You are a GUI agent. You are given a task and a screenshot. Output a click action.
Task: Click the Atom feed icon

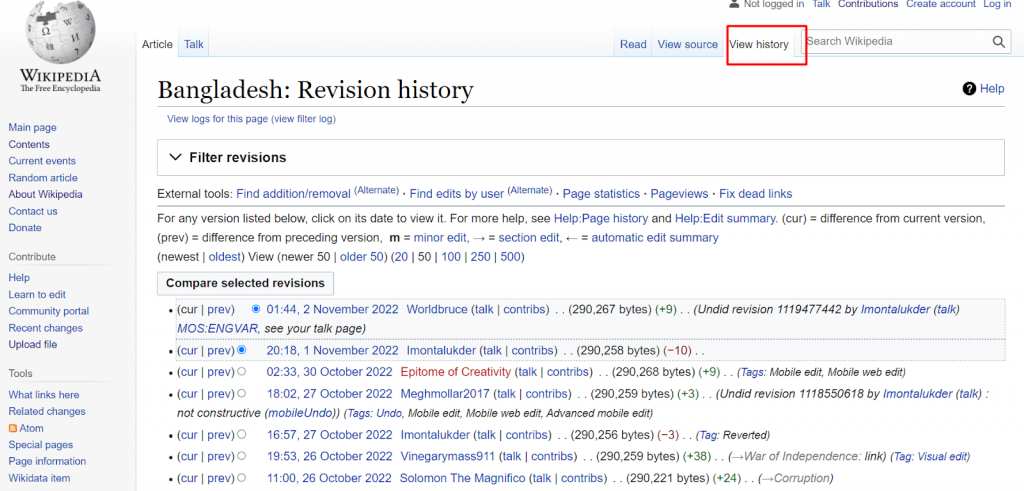12,428
